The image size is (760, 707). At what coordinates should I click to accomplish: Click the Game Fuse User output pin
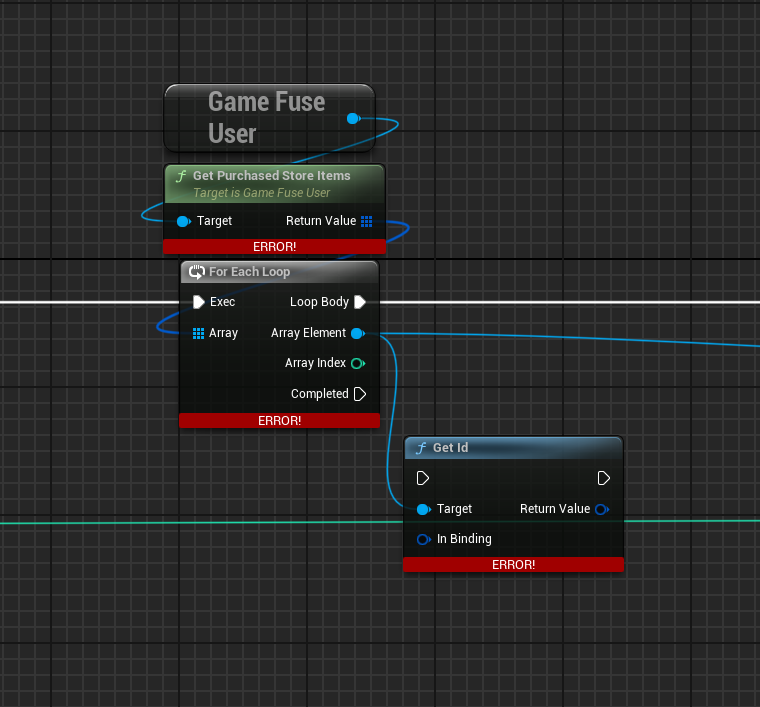pos(353,118)
